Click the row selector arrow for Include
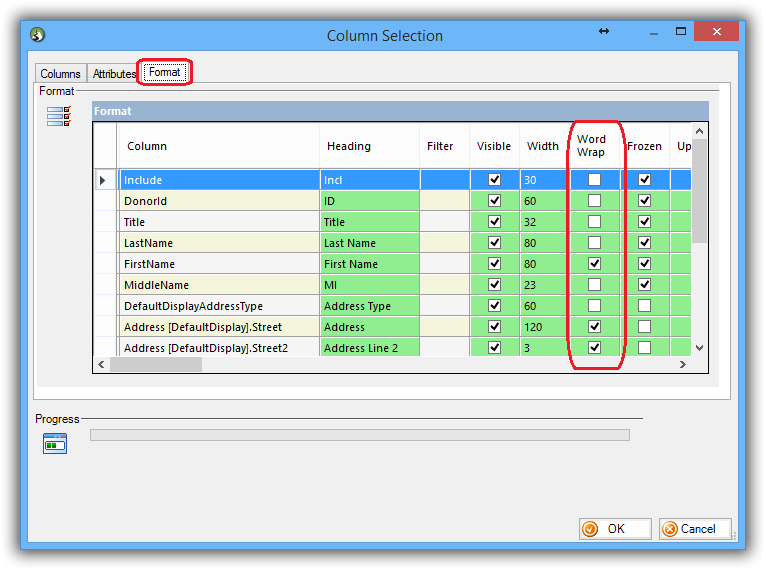 coord(103,180)
